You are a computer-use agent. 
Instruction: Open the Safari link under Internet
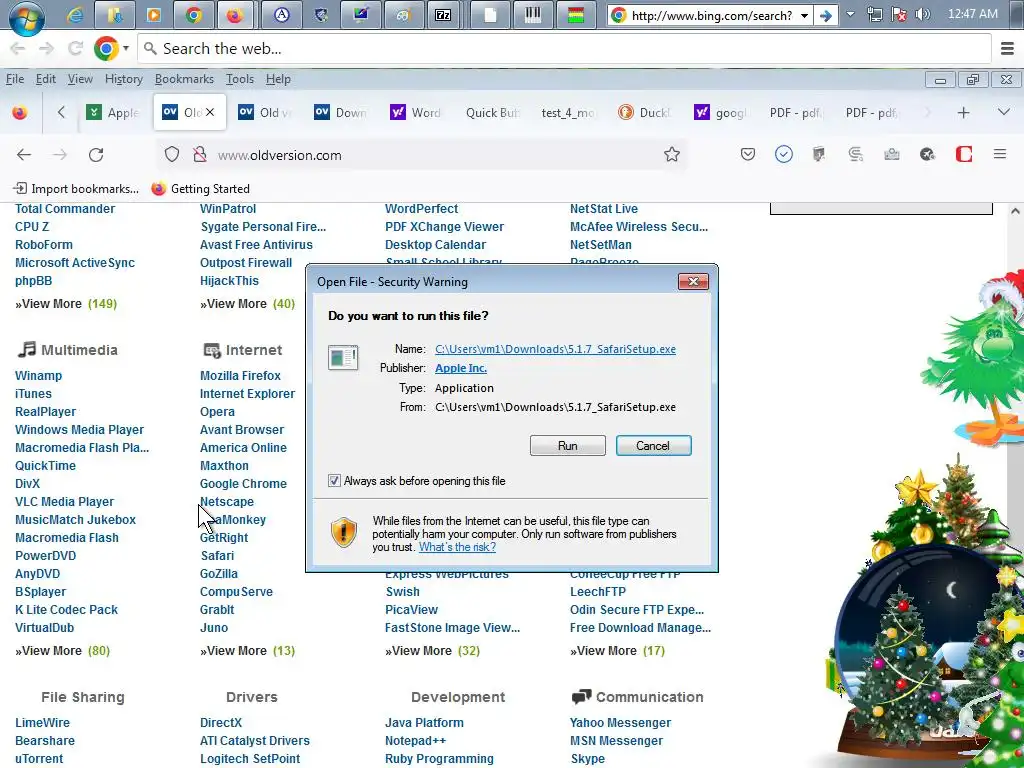[x=217, y=556]
